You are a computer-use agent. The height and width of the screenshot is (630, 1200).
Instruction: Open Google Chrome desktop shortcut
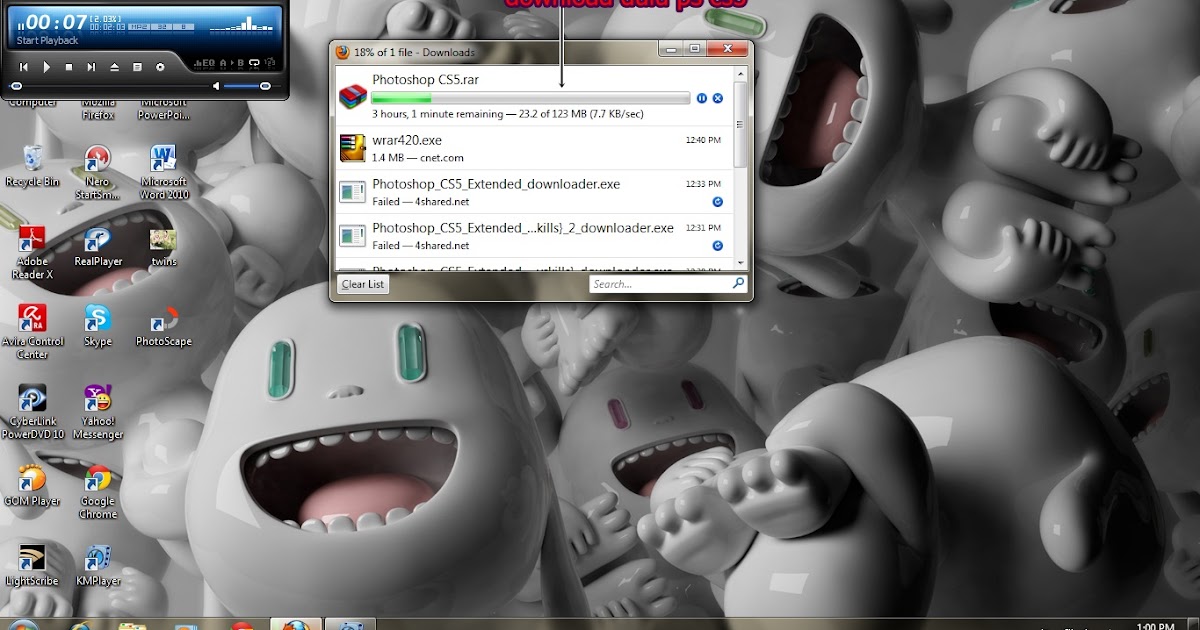pos(98,492)
